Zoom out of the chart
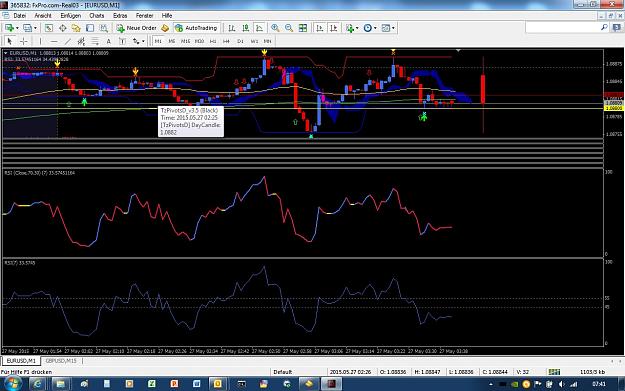 tap(289, 28)
